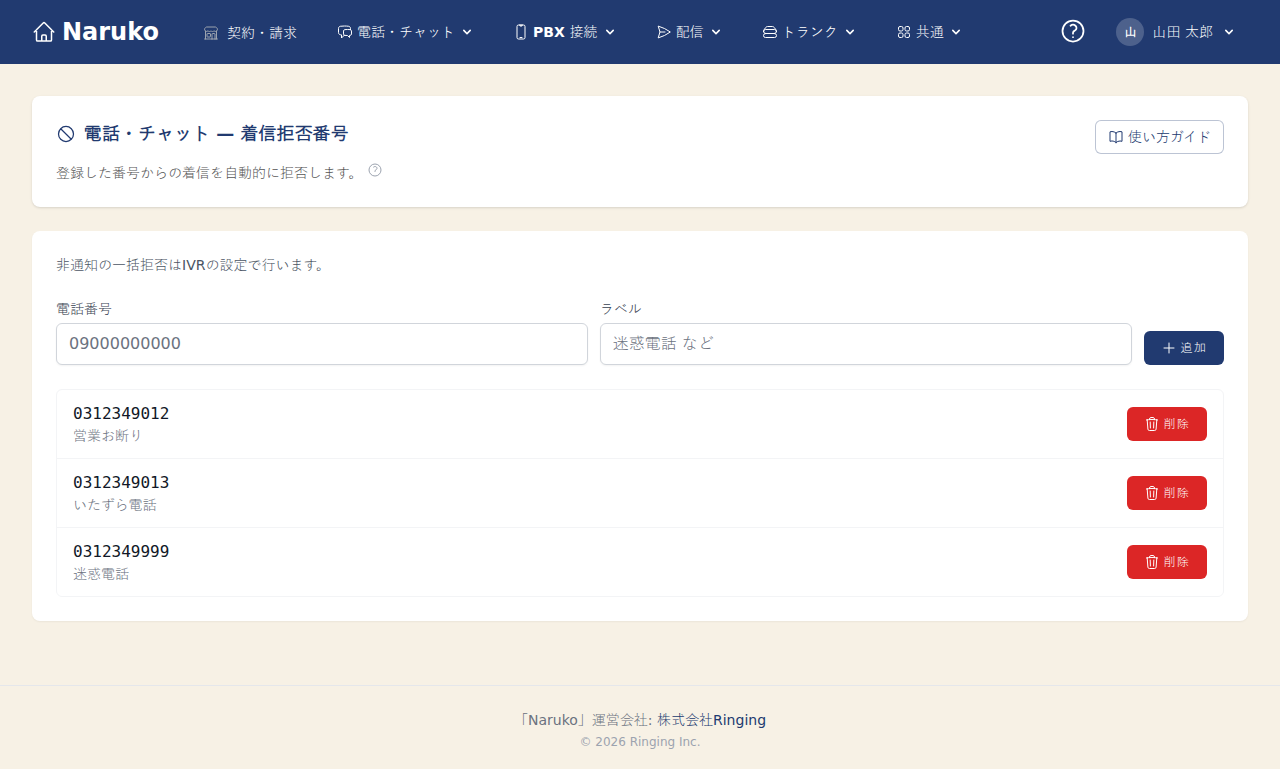
Task: Click the 契約・請求 billing icon
Action: click(211, 32)
